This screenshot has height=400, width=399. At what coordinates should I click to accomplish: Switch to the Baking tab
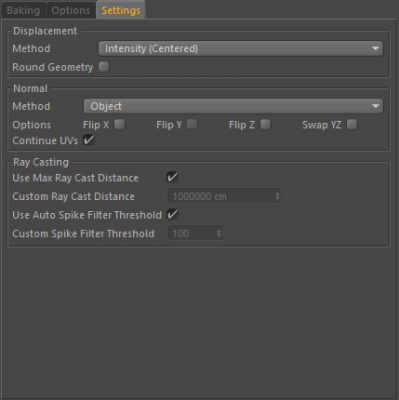tap(23, 10)
